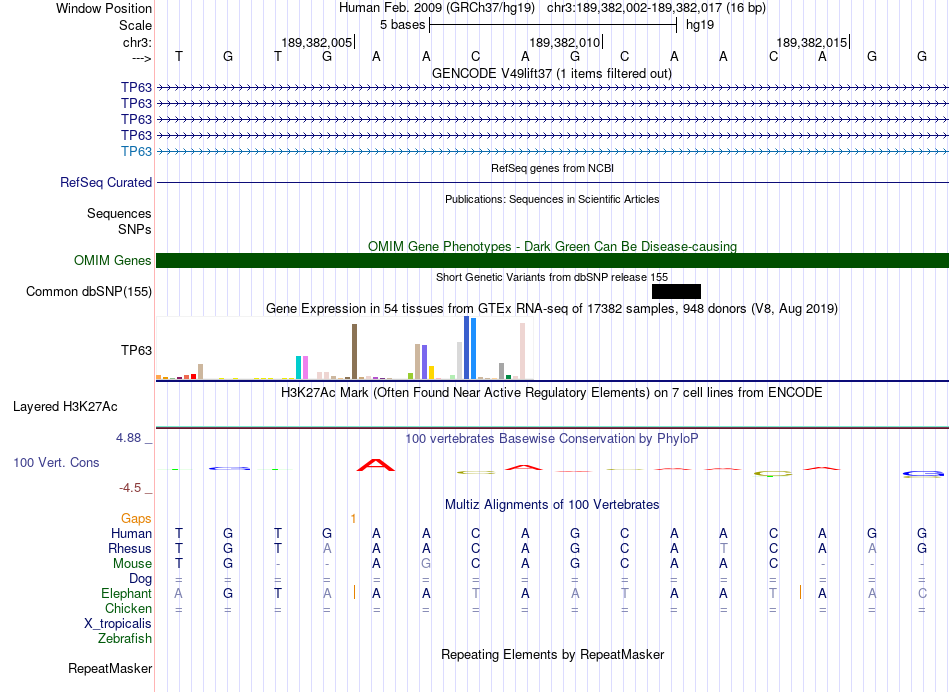Viewport: 950px width, 692px height.
Task: Click the orange Gaps label
Action: point(136,519)
